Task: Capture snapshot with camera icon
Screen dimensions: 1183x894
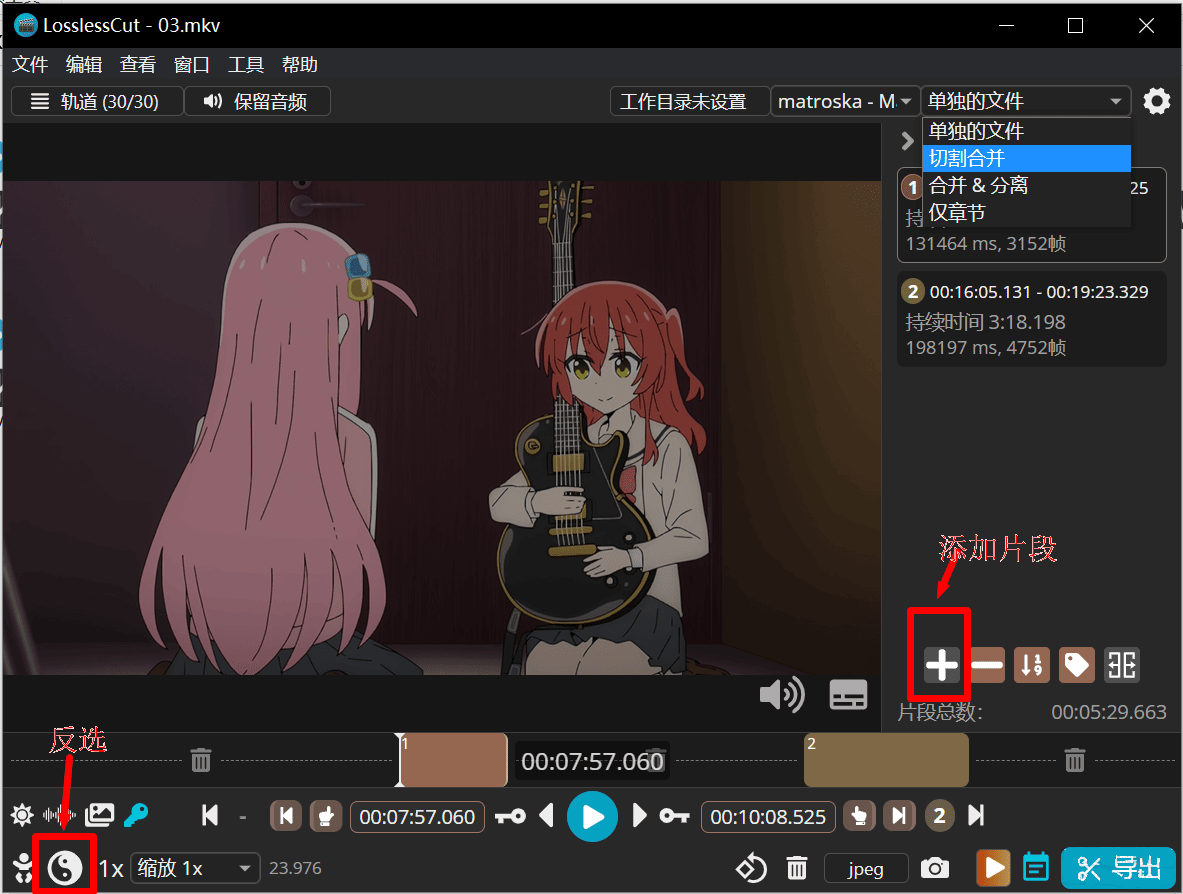Action: [x=935, y=868]
